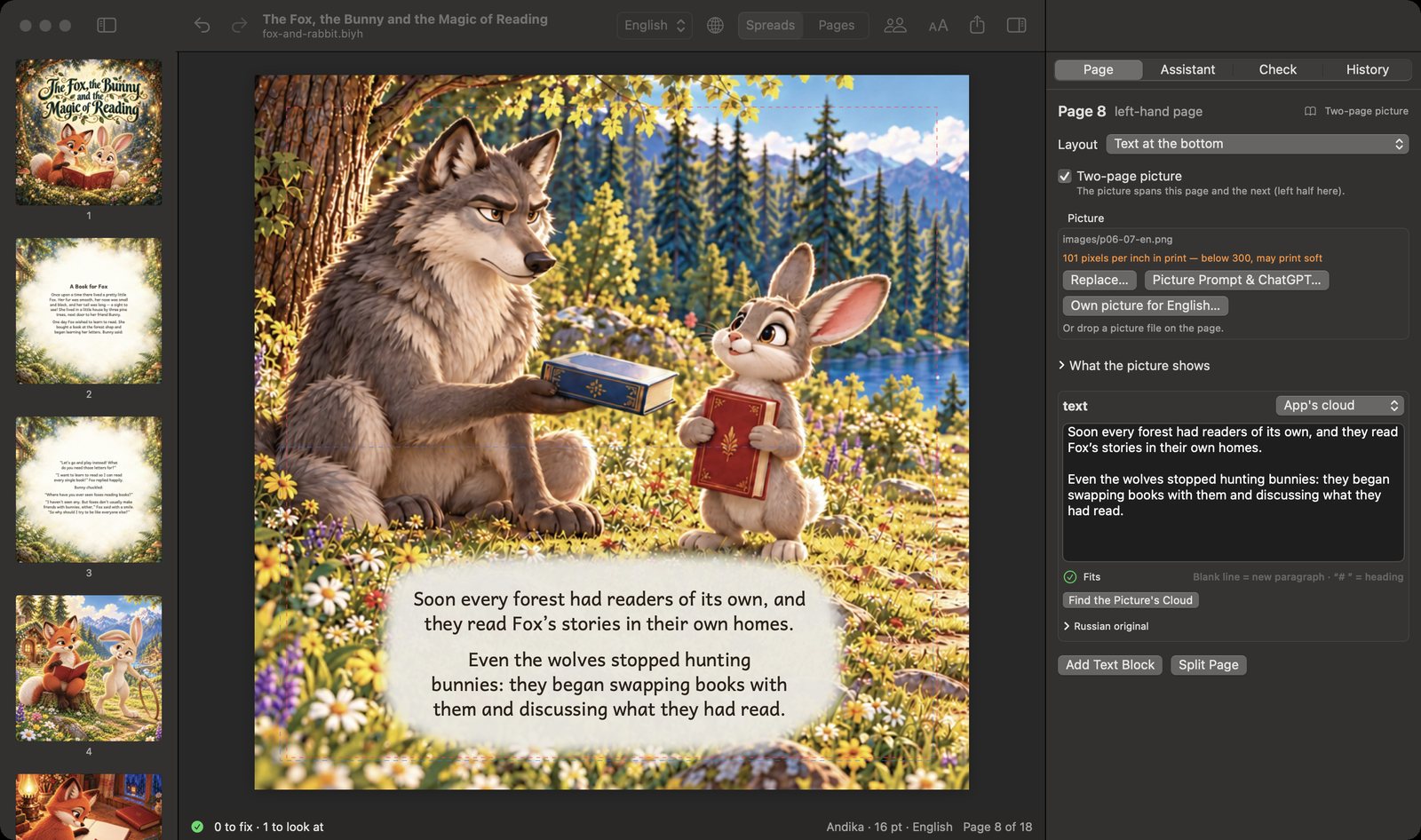Click 'Andika · 16 pt · English' status text

pos(889,827)
